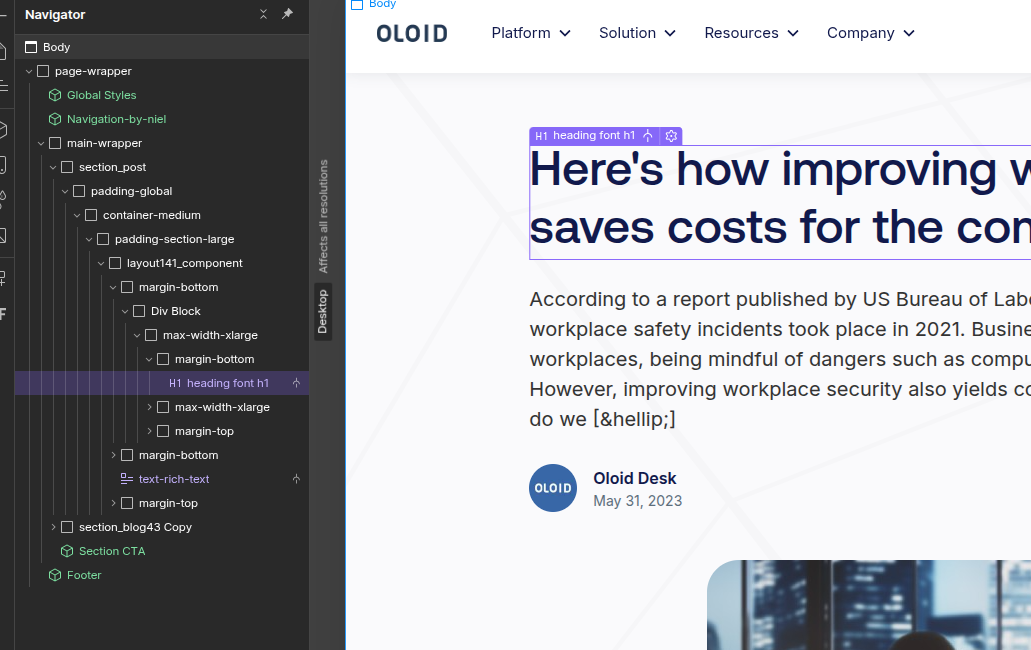Click the Navigator panel title

click(x=55, y=14)
